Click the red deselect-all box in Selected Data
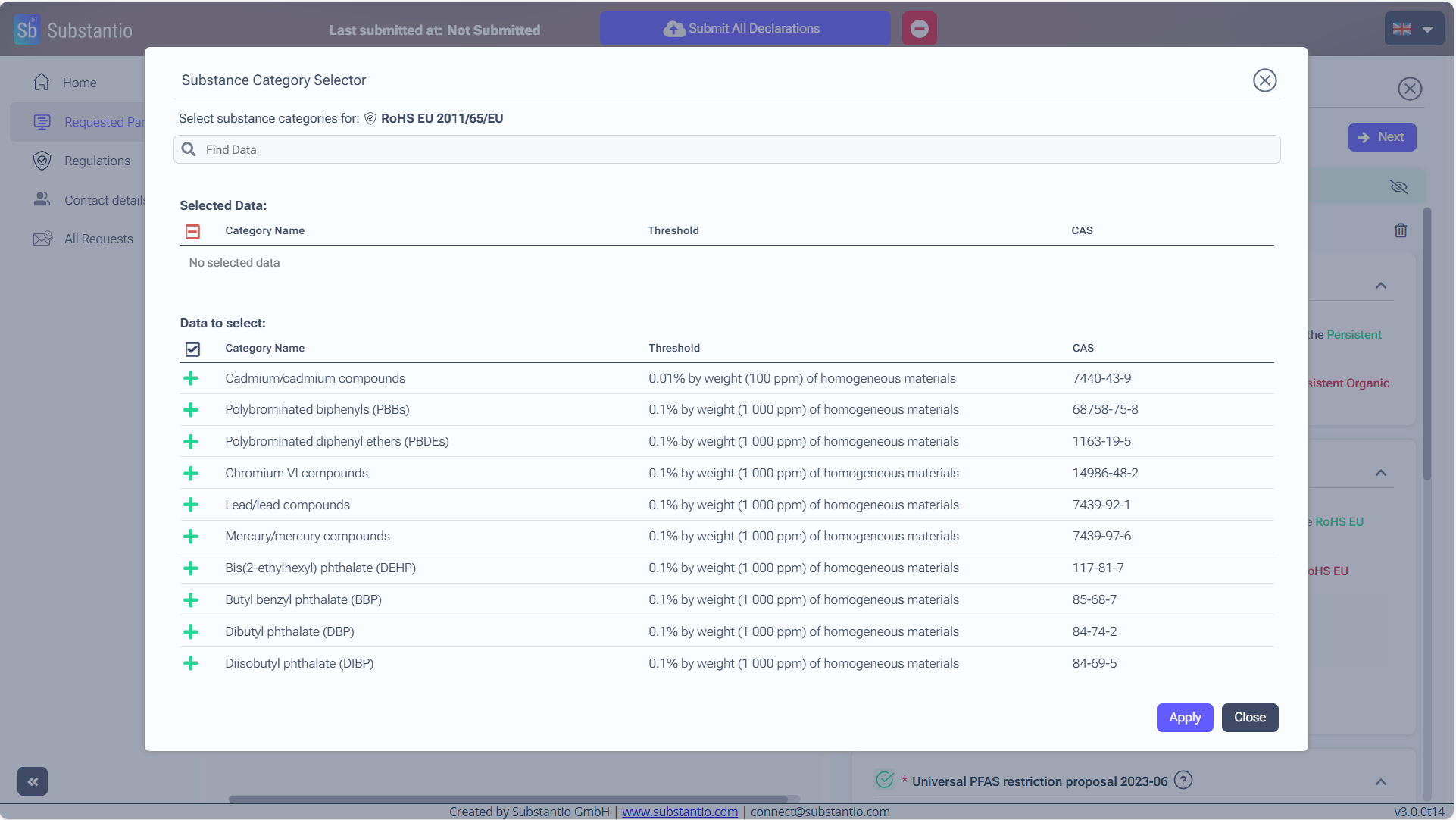Screen dimensions: 1456x820 (x=192, y=231)
